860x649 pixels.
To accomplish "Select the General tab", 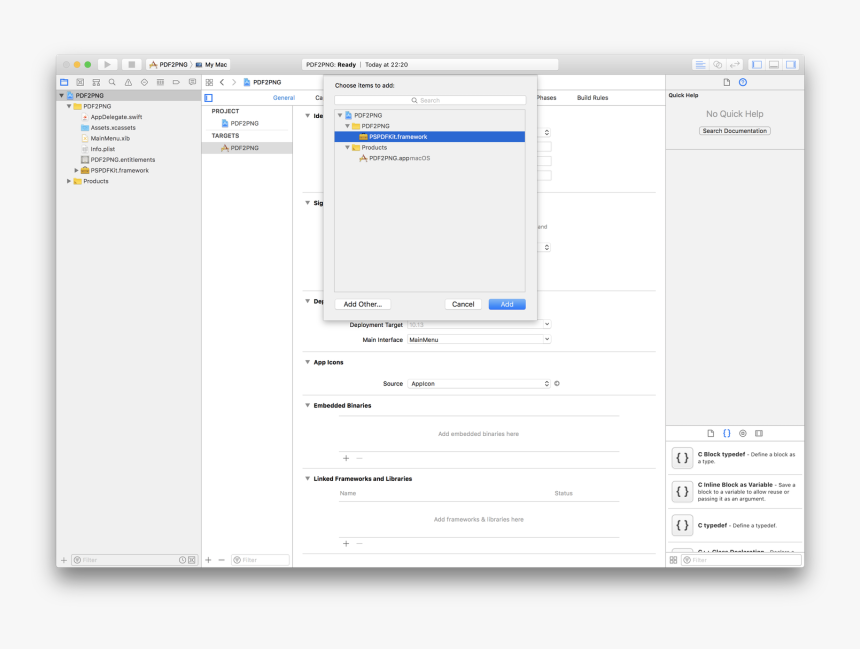I will (283, 97).
